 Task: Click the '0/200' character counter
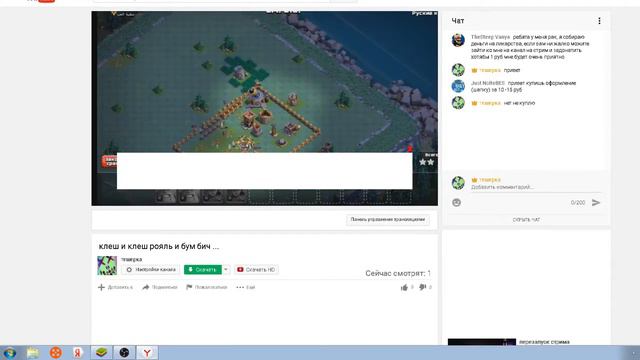[578, 202]
